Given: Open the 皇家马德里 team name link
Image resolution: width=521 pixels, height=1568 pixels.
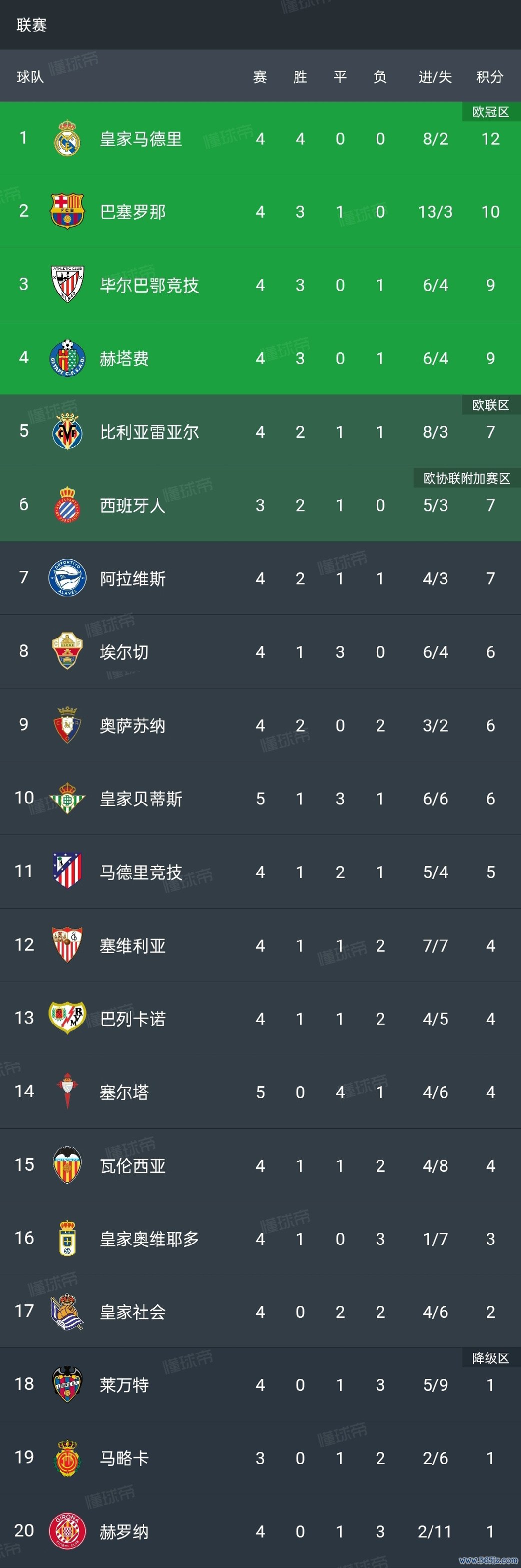Looking at the screenshot, I should (140, 139).
